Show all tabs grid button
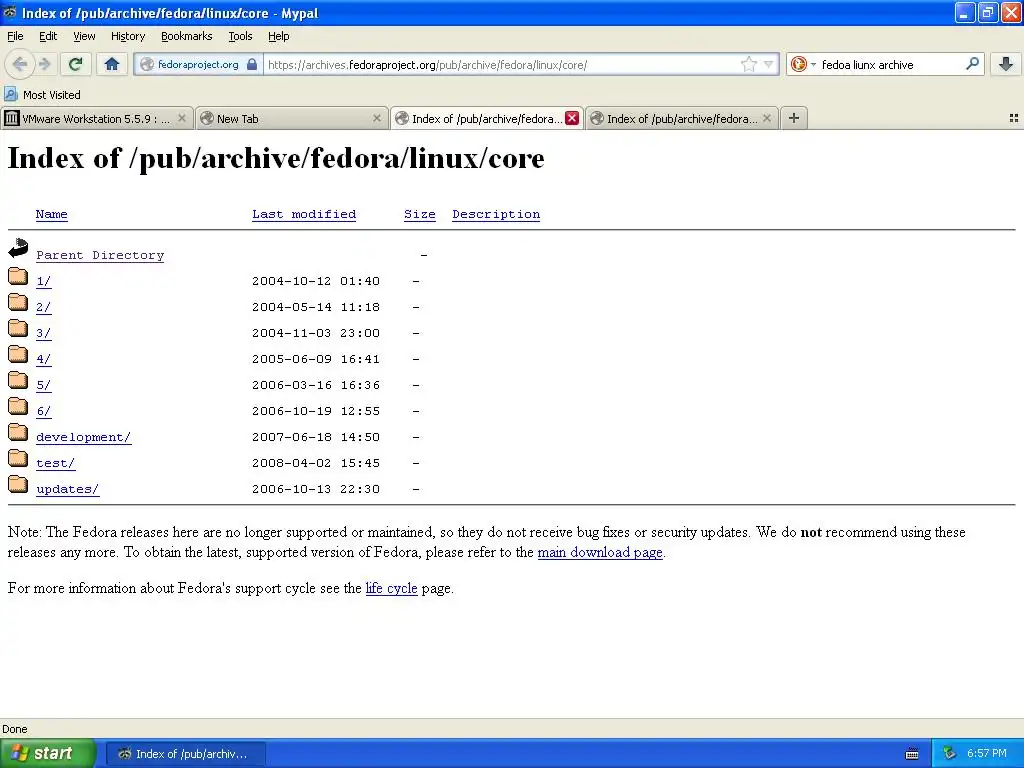This screenshot has width=1024, height=768. click(x=1014, y=118)
